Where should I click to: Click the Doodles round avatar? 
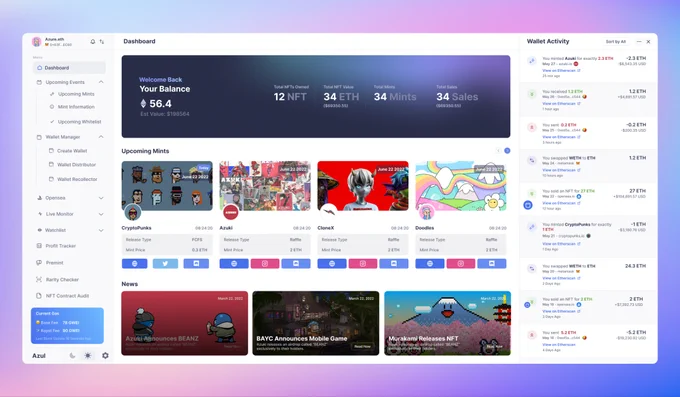pos(427,213)
